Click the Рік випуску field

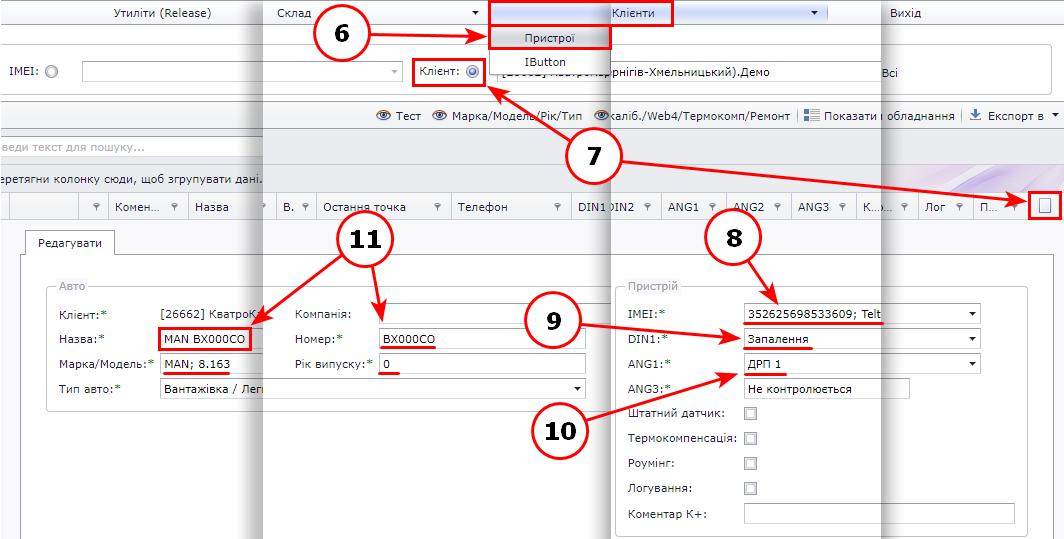482,364
